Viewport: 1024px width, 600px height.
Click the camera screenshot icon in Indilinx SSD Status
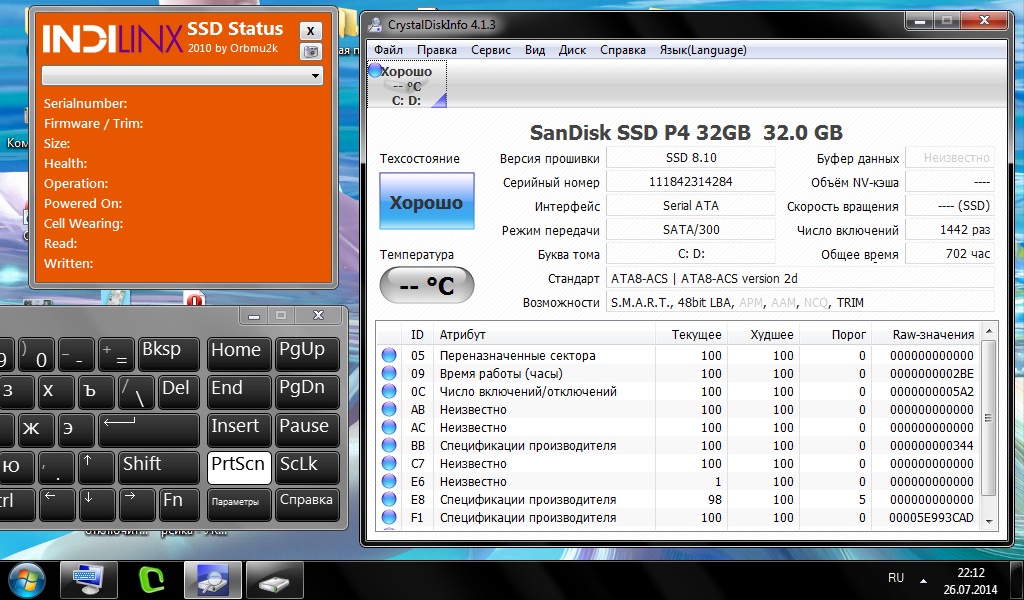pos(312,51)
